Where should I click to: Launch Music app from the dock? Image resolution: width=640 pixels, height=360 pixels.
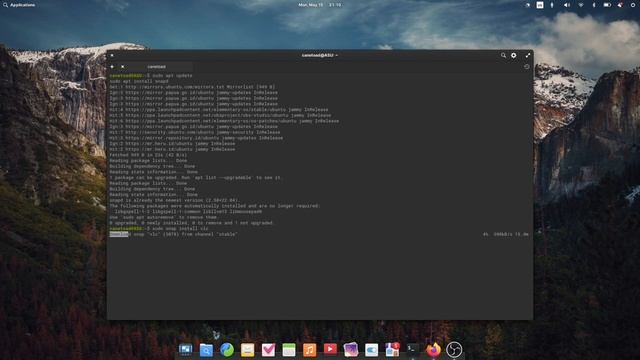tap(309, 349)
